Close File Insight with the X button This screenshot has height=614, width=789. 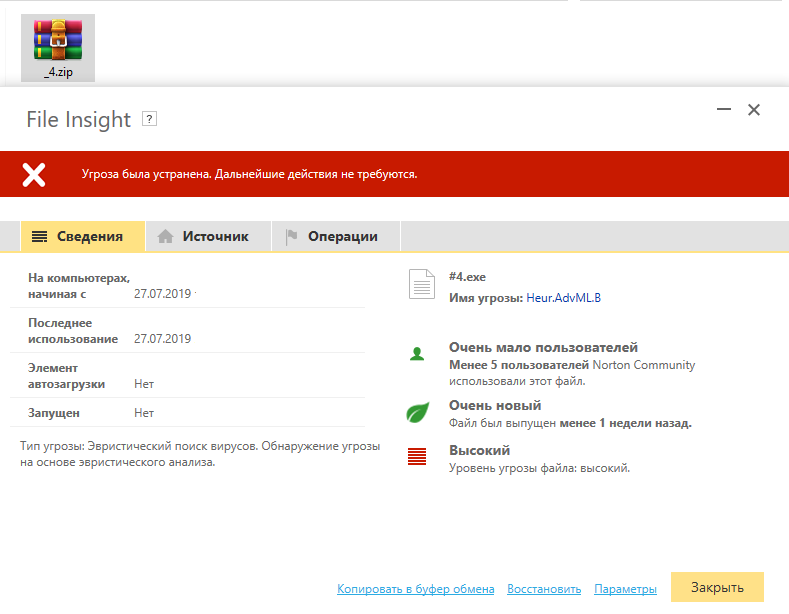tap(754, 110)
